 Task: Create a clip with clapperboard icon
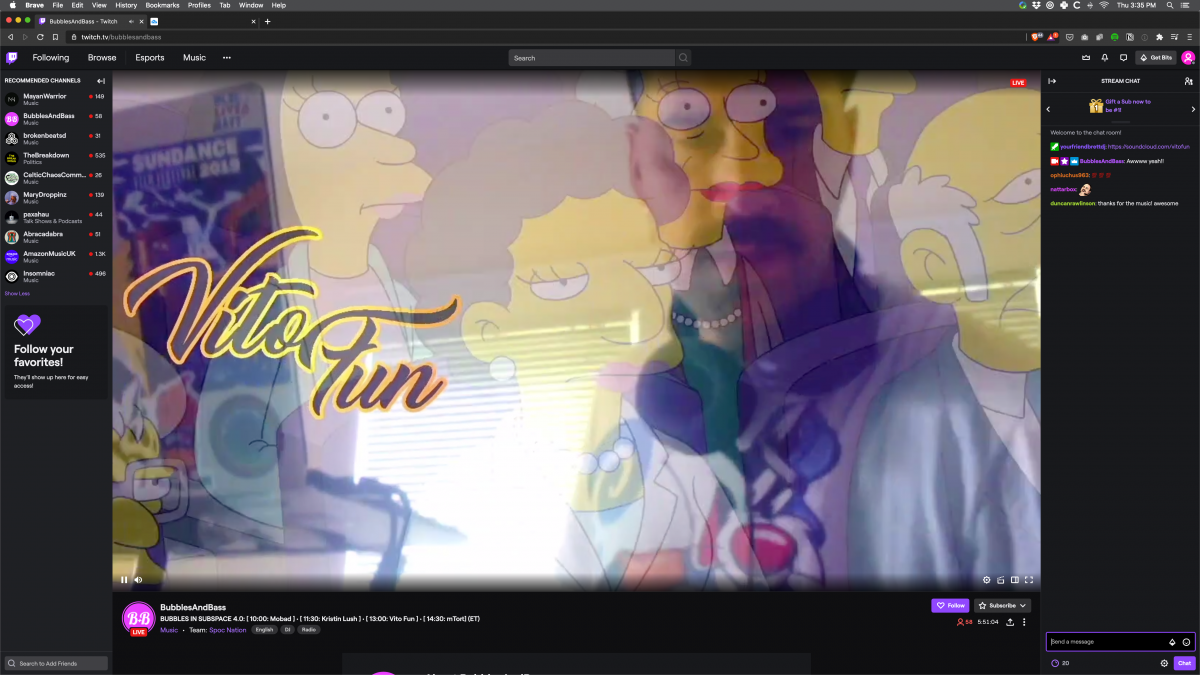tap(1000, 579)
